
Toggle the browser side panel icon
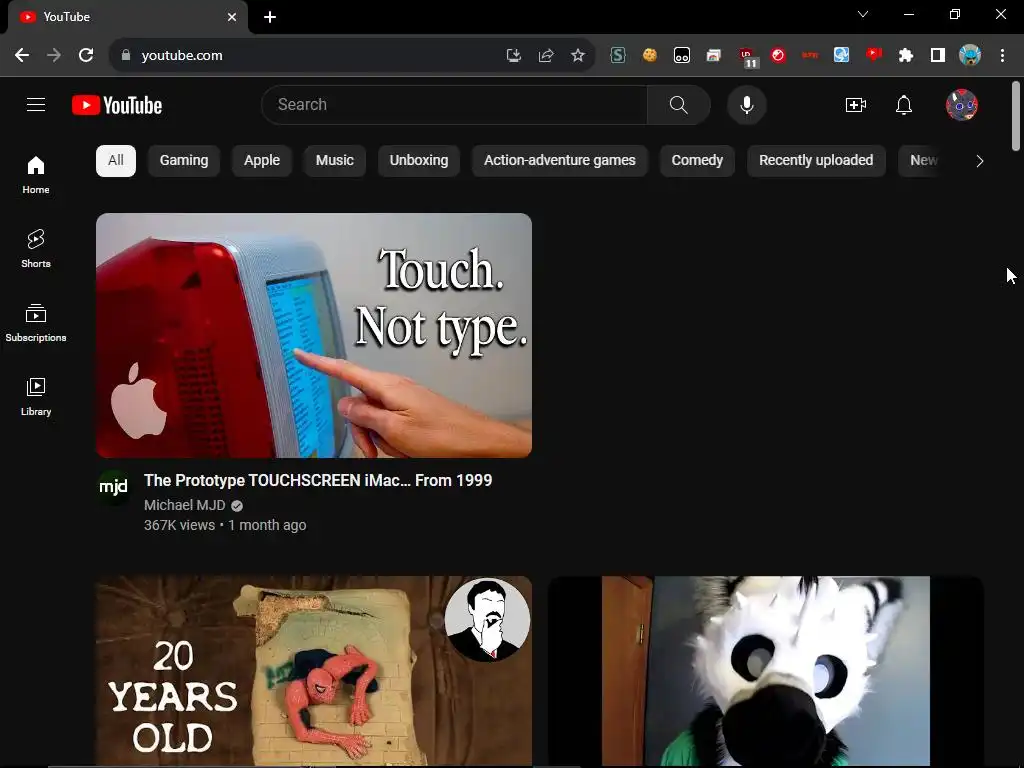click(938, 56)
